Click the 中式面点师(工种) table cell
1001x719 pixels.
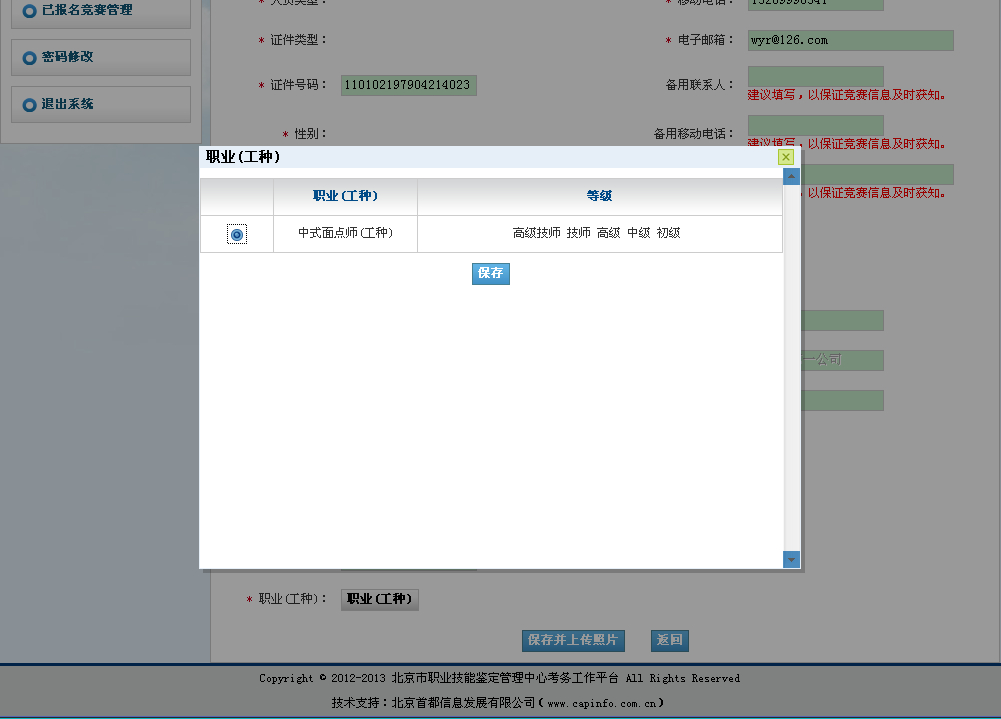pyautogui.click(x=345, y=233)
